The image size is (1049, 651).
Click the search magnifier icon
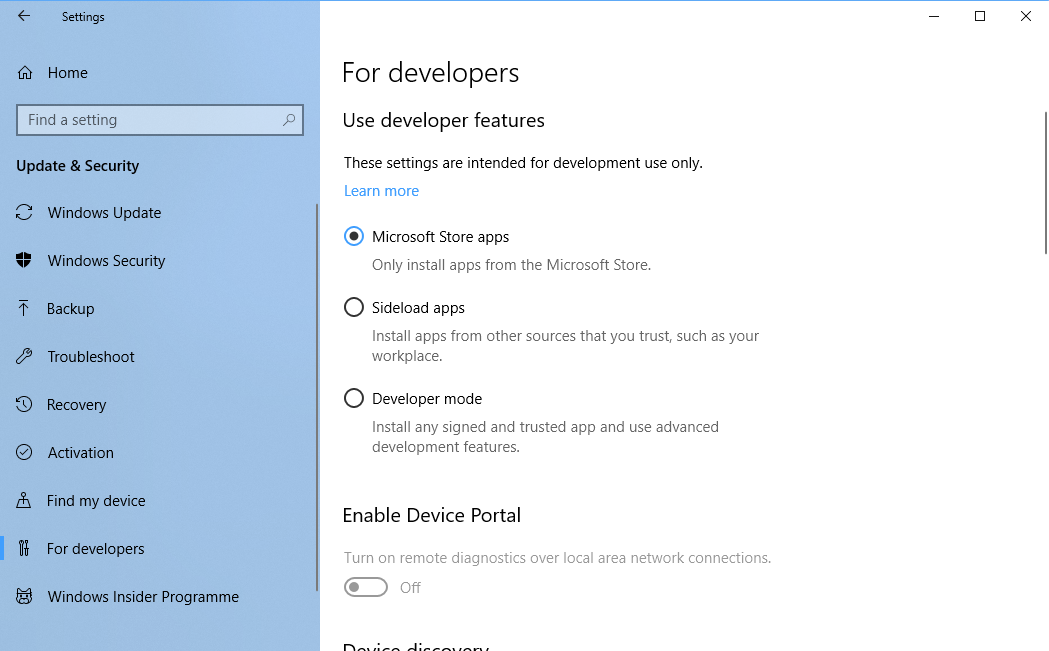pyautogui.click(x=289, y=120)
